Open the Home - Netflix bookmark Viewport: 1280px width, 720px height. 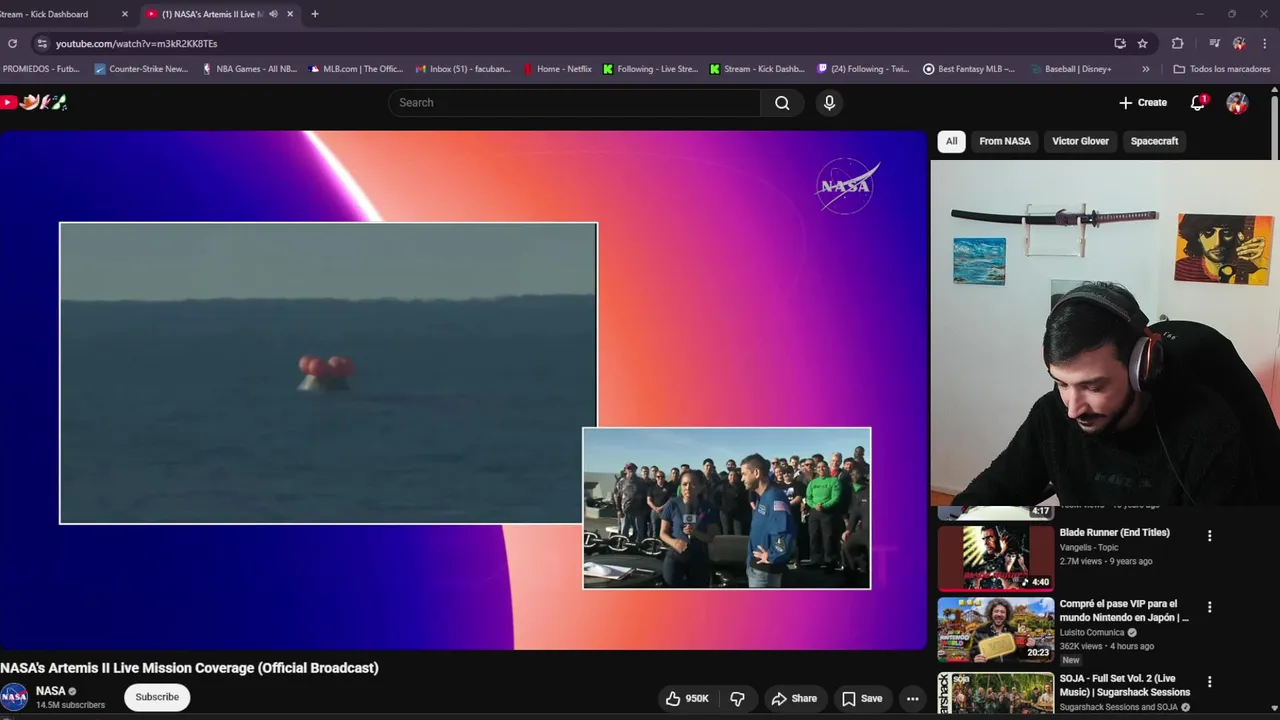(557, 69)
